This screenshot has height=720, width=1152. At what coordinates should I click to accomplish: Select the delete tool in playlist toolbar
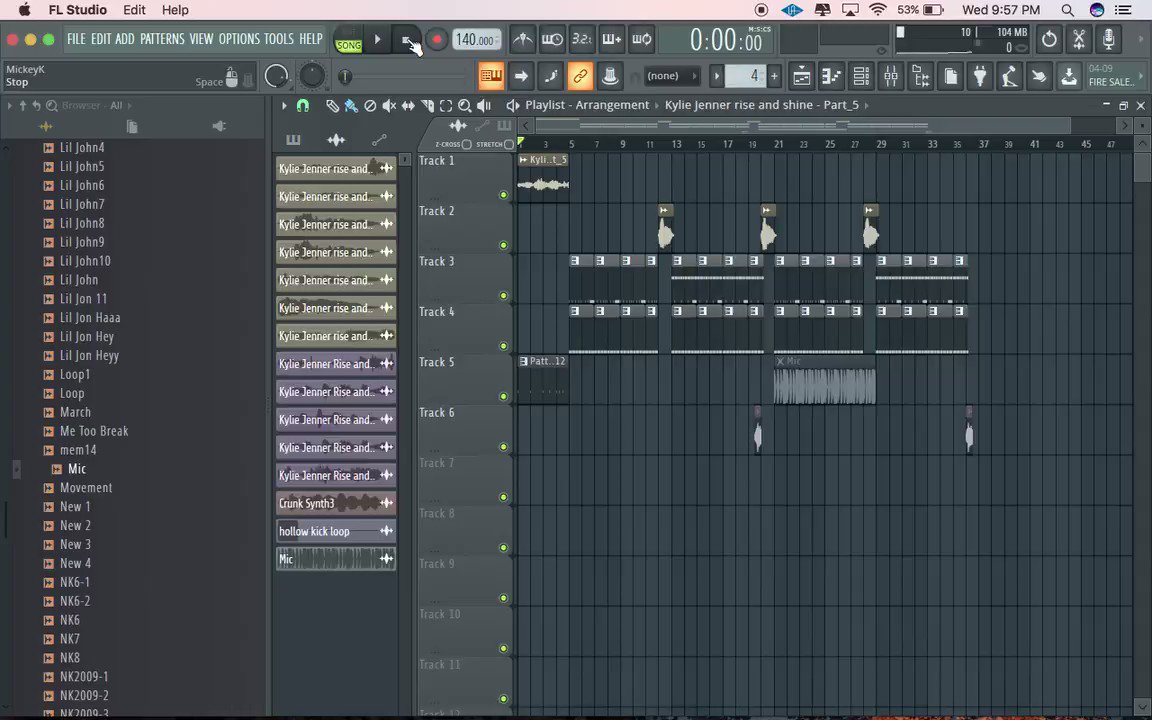click(370, 106)
